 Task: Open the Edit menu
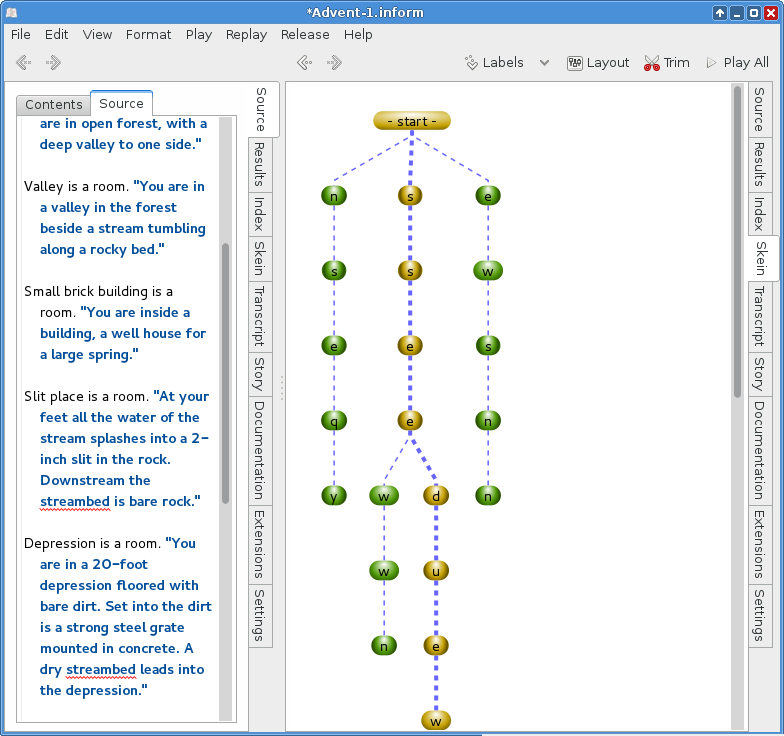56,34
